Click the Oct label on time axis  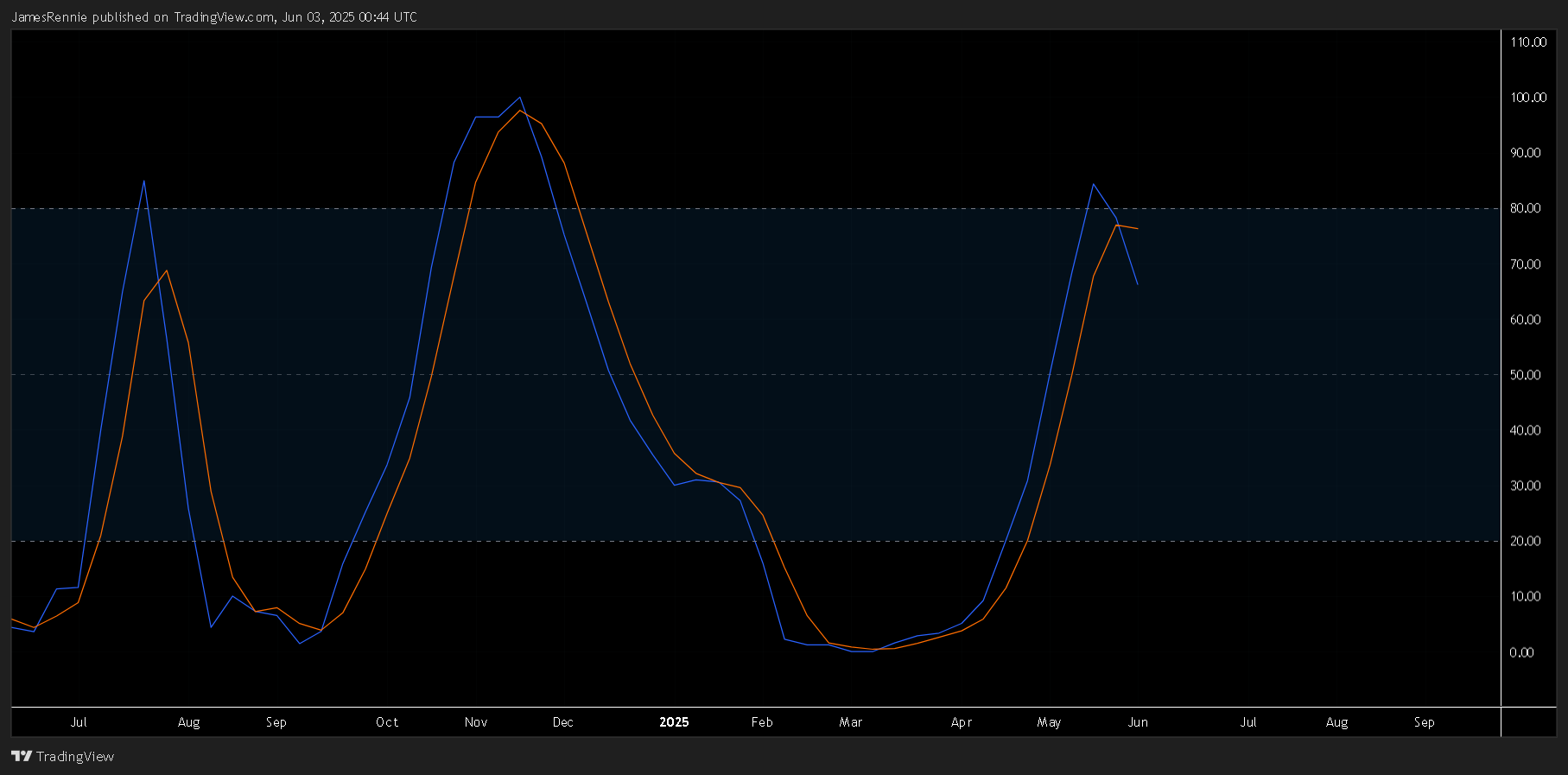pyautogui.click(x=387, y=722)
